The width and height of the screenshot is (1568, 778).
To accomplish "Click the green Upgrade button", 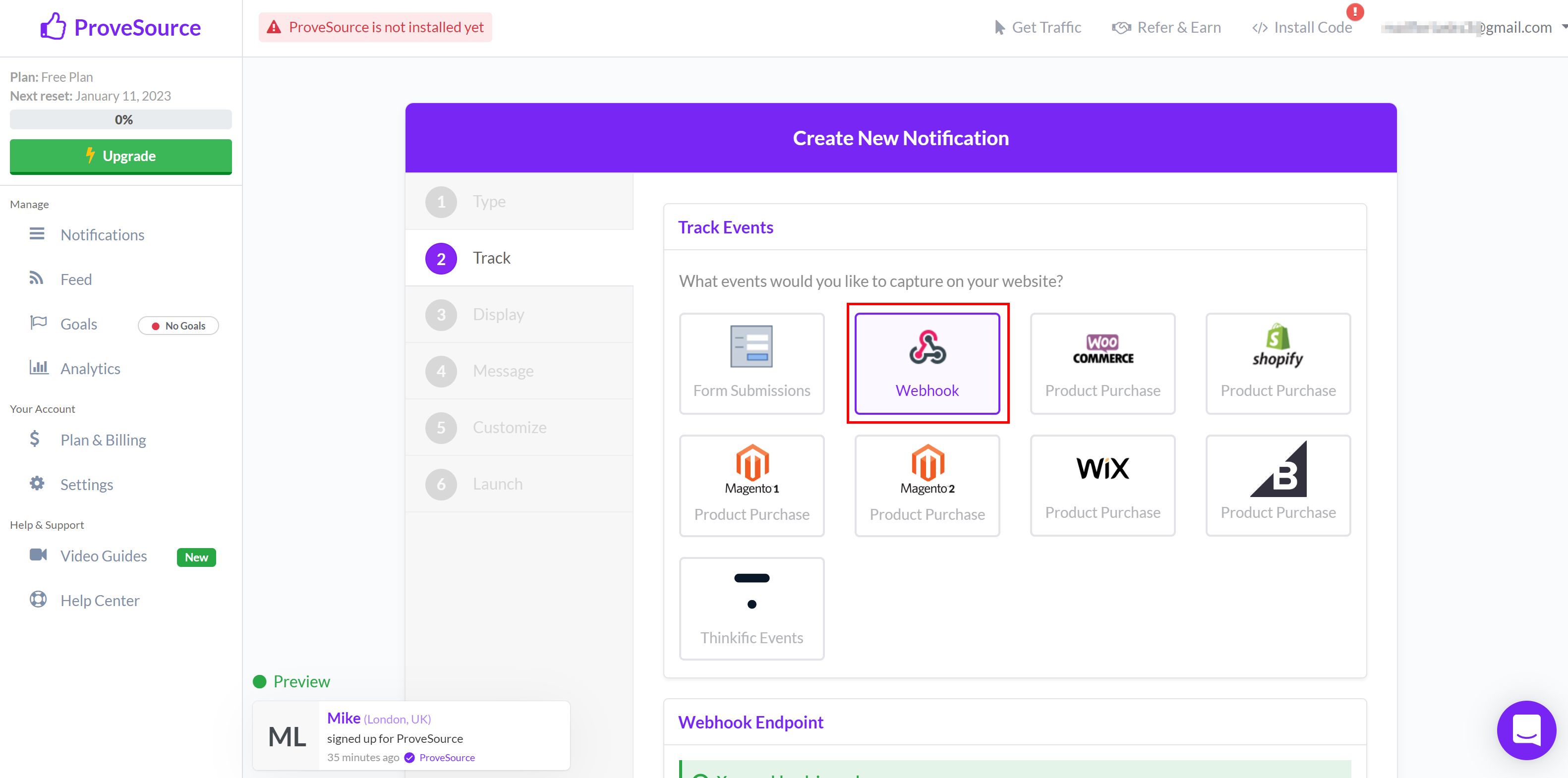I will [120, 156].
